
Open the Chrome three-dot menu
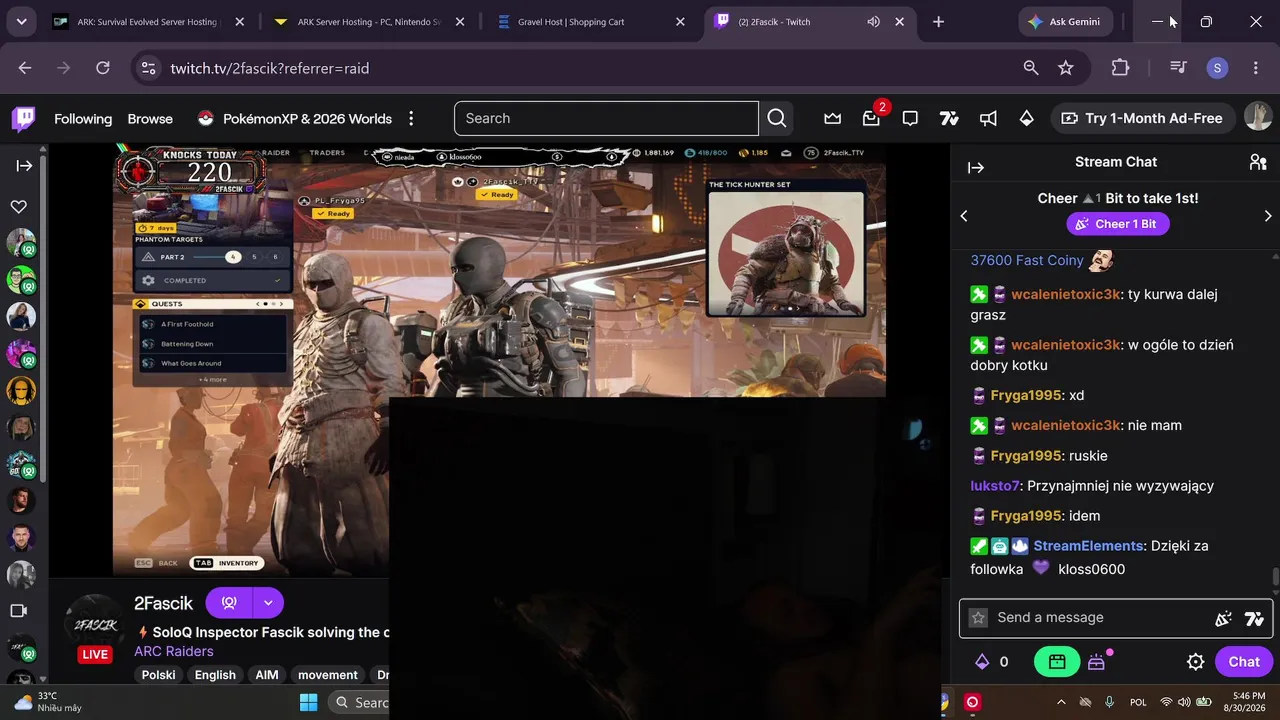click(x=1256, y=68)
